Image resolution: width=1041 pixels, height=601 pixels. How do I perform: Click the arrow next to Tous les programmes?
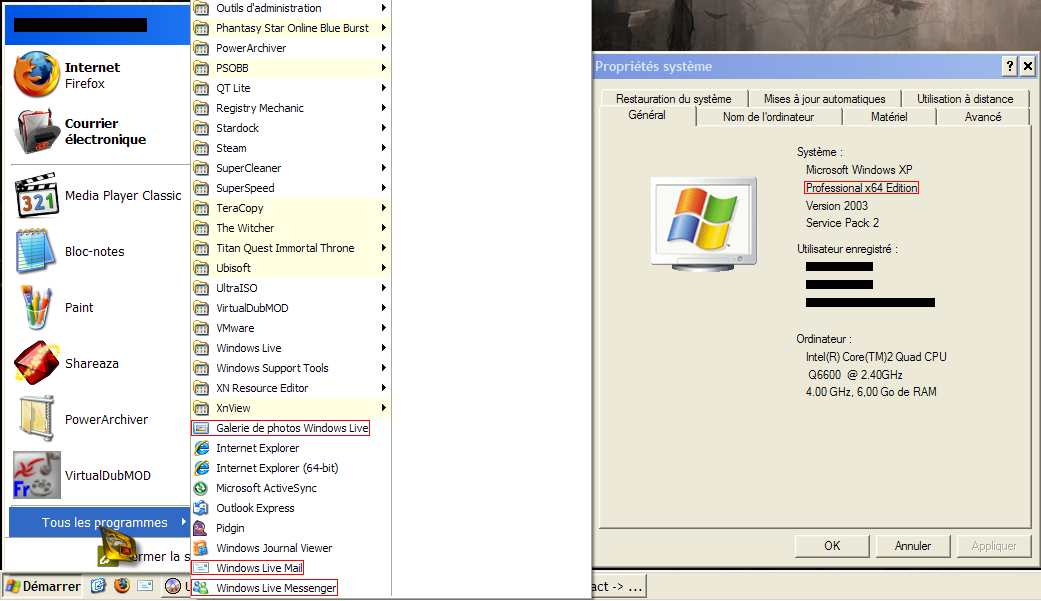(x=183, y=522)
